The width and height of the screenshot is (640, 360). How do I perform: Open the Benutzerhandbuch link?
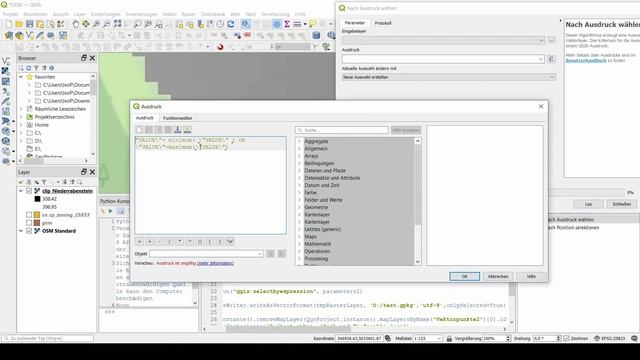point(586,60)
